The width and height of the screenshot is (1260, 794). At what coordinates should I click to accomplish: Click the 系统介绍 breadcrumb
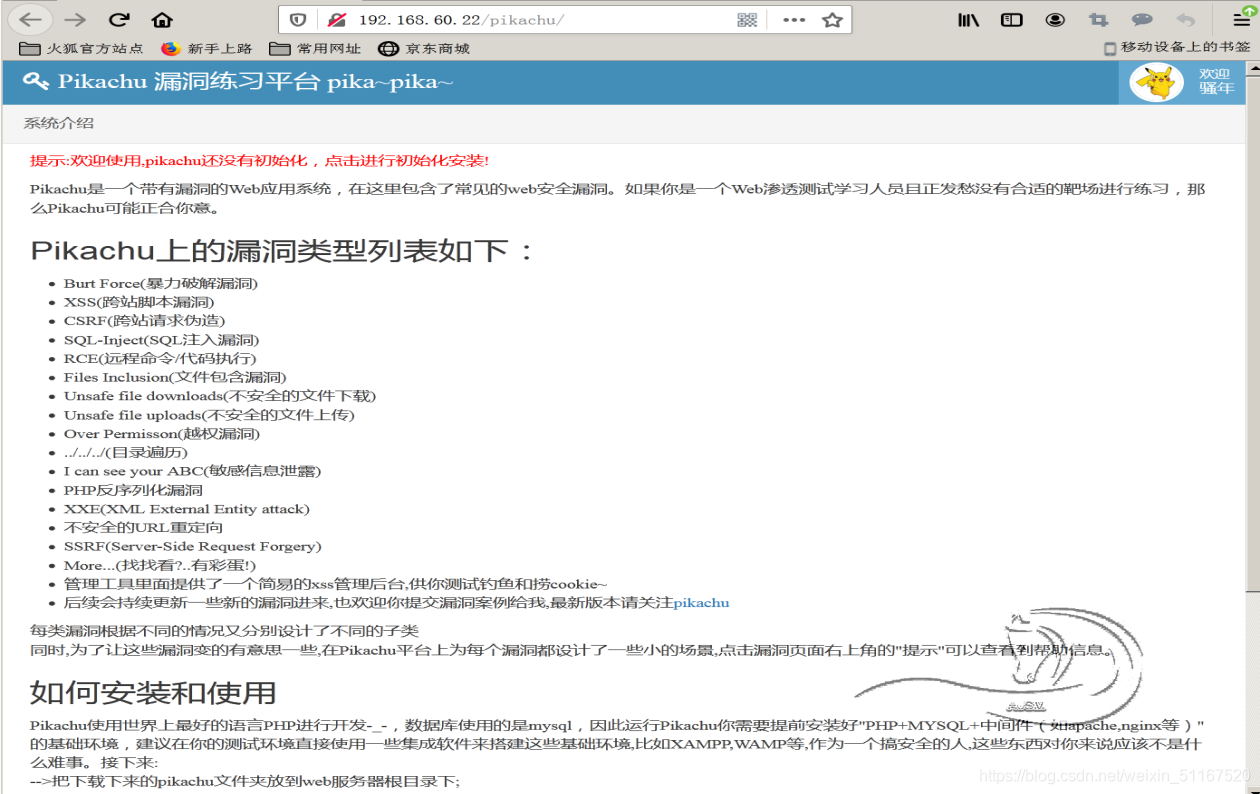[x=58, y=123]
